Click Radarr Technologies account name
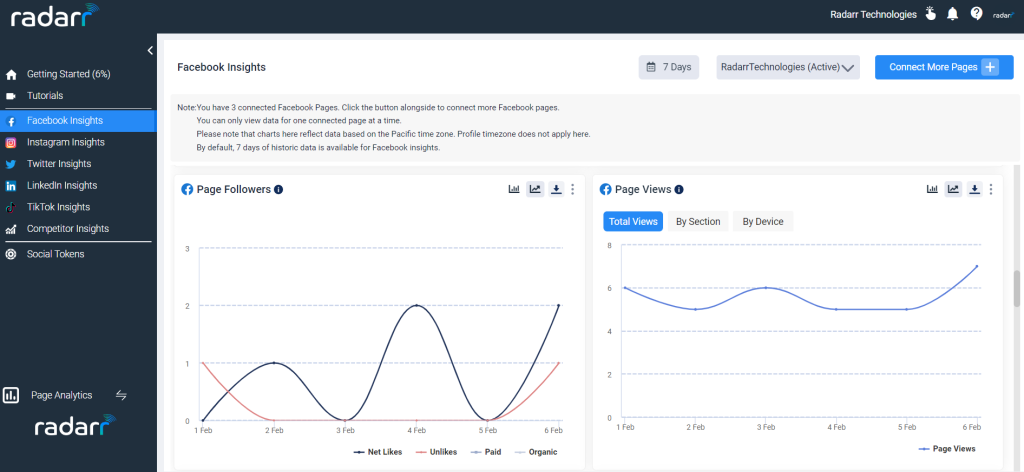The width and height of the screenshot is (1024, 472). click(x=873, y=14)
